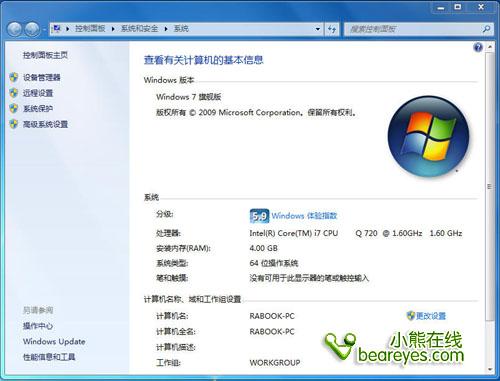Click the shield icon beside 系统保护
Screen dimensions: 500x381
tap(14, 108)
